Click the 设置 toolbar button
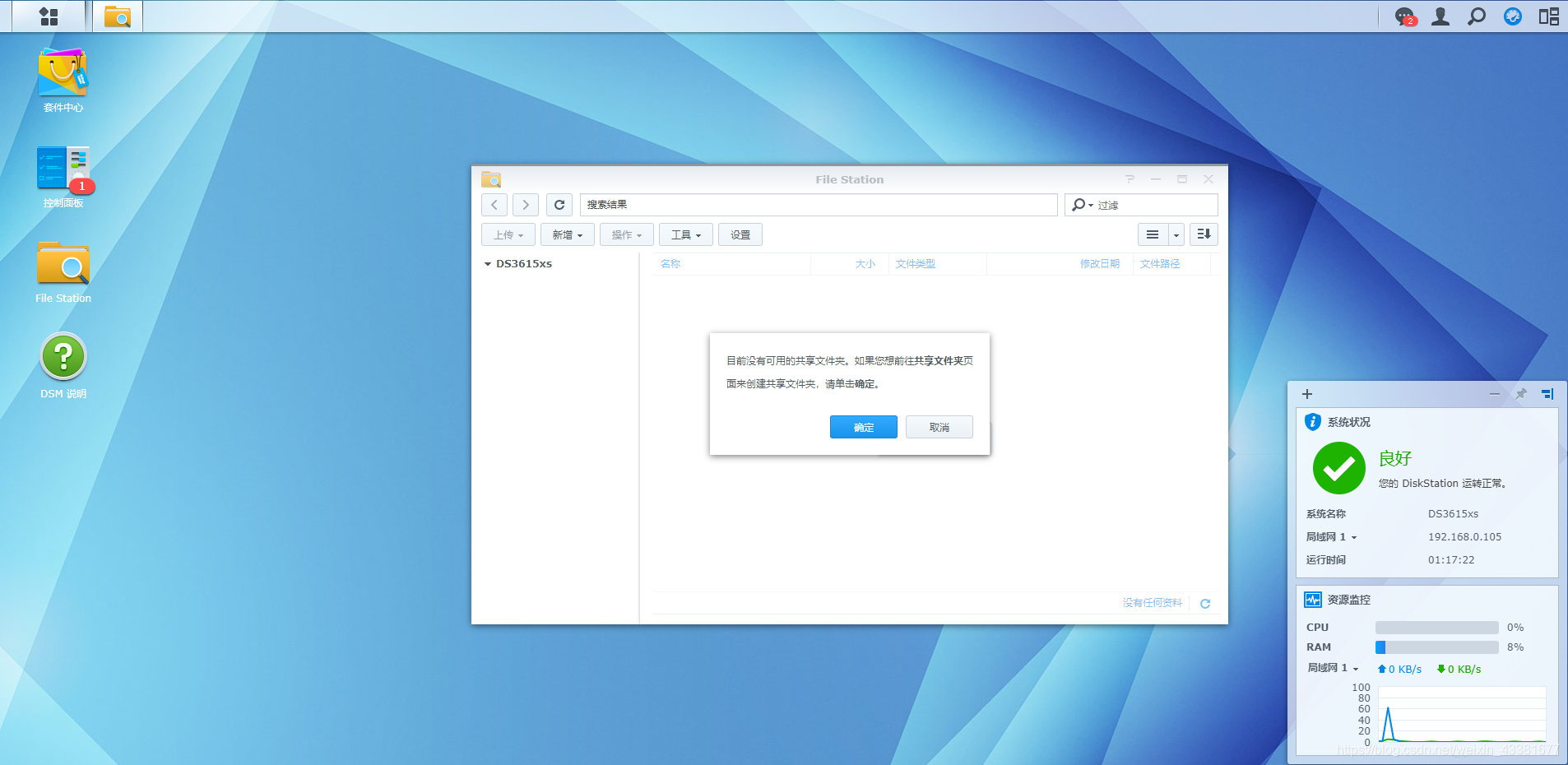The height and width of the screenshot is (765, 1568). 740,234
